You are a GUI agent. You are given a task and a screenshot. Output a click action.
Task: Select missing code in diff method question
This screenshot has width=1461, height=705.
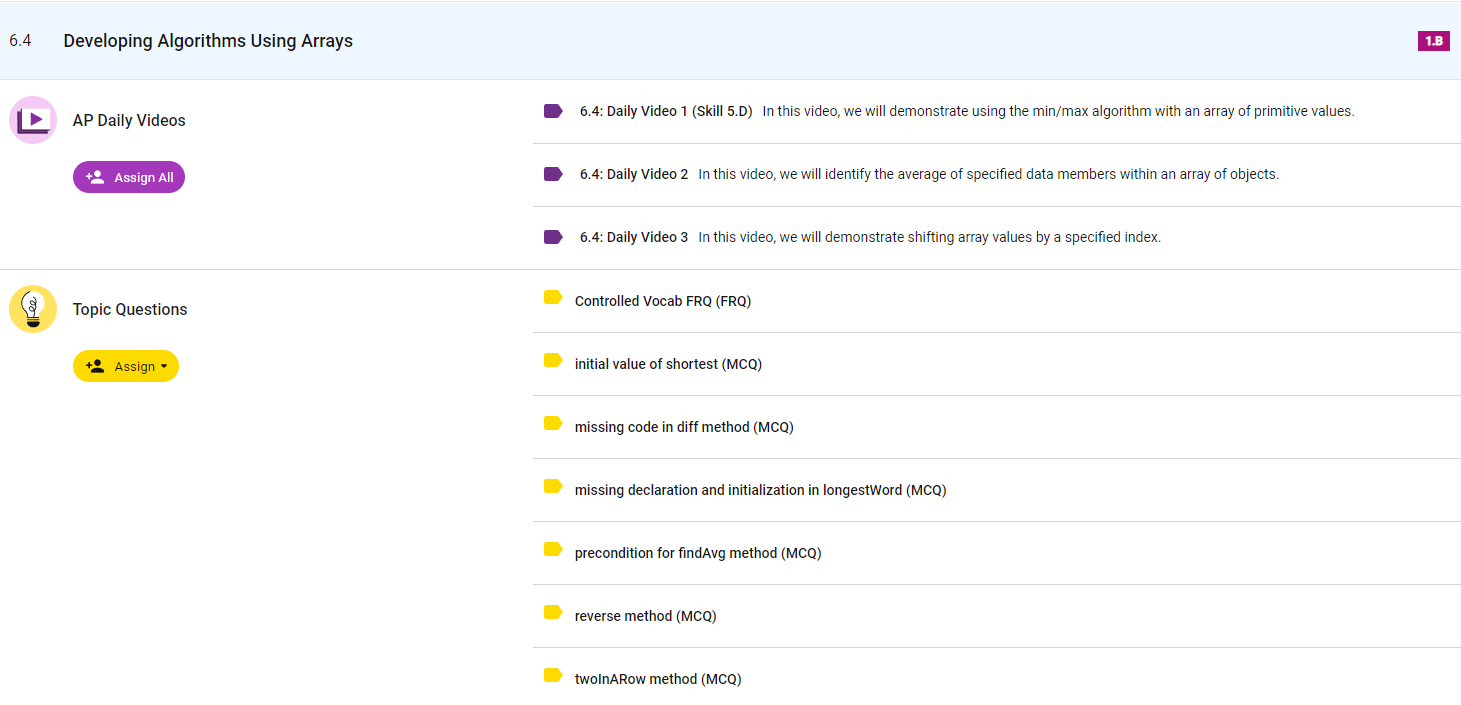683,427
